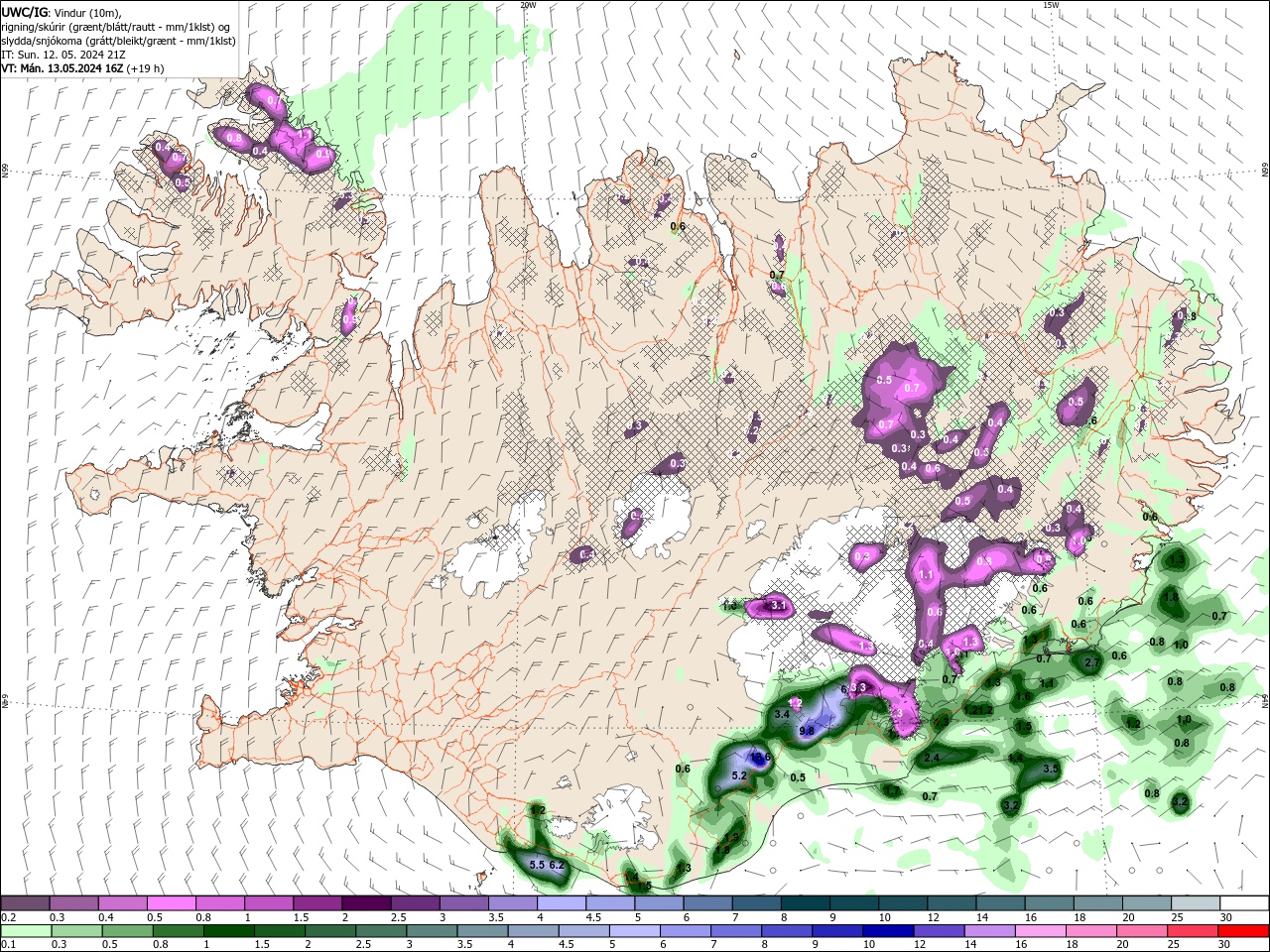Click the navy blue 10–12 rain scale swatch

click(x=889, y=931)
